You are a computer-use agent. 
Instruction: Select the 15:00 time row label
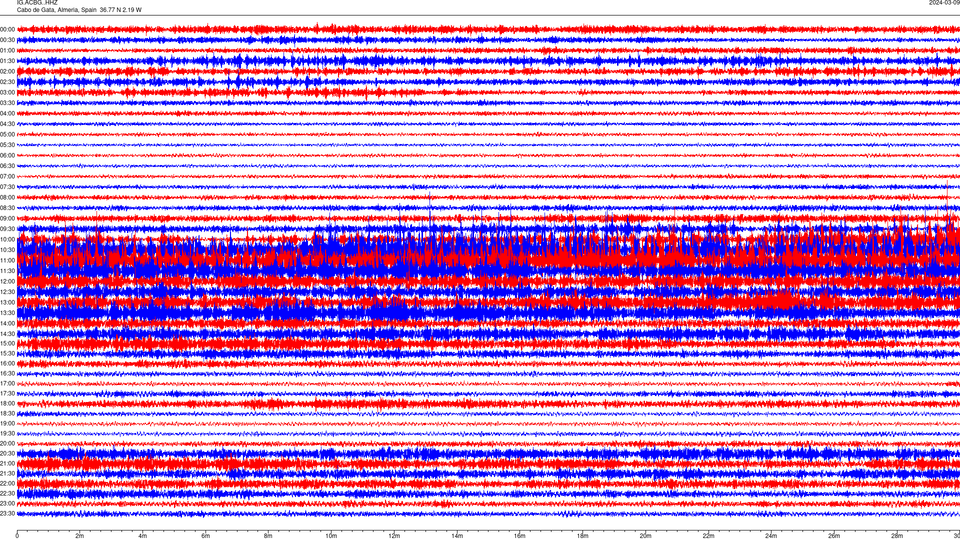point(7,343)
